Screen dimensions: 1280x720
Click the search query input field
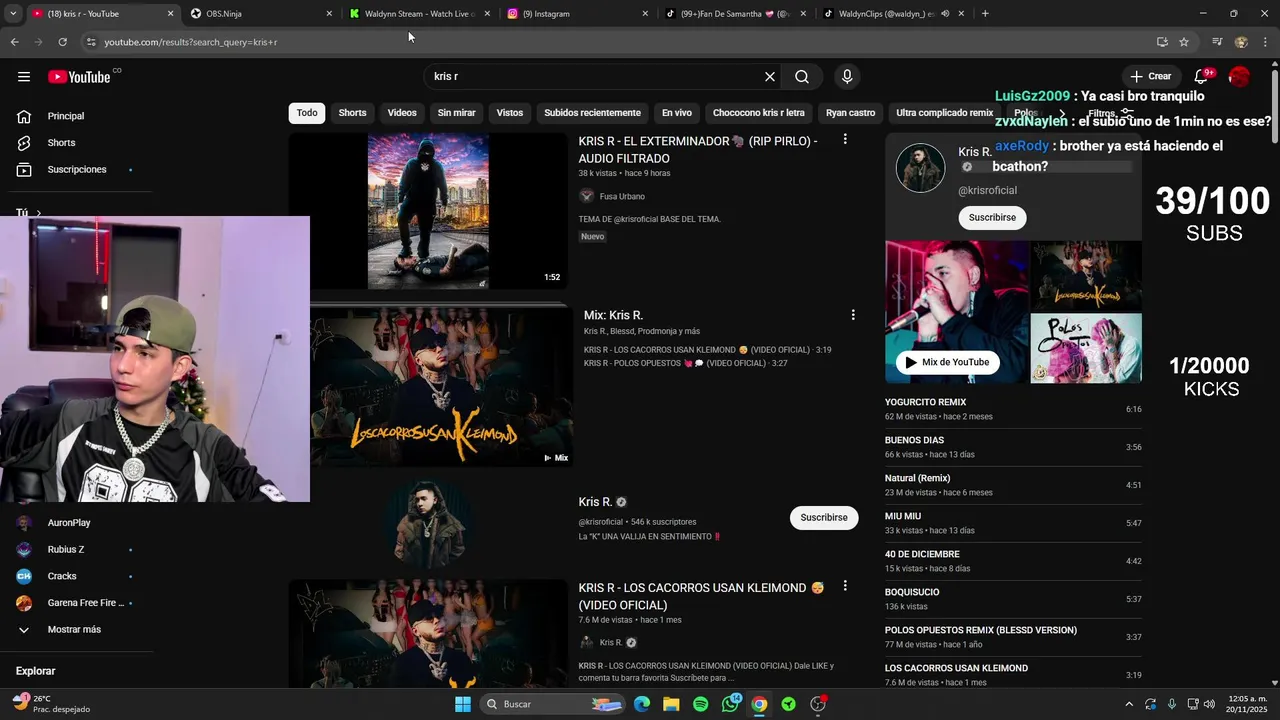[595, 77]
